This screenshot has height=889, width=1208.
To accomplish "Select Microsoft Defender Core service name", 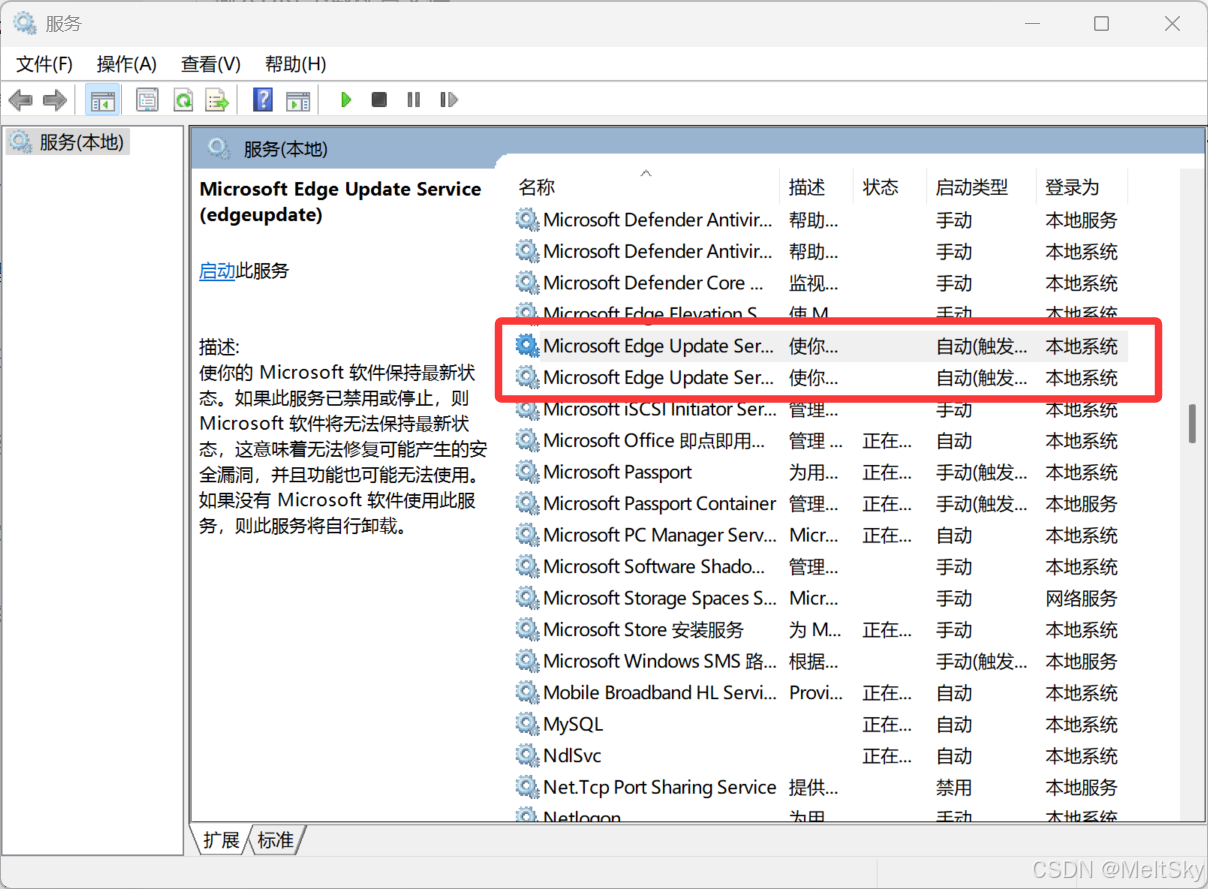I will tap(654, 283).
